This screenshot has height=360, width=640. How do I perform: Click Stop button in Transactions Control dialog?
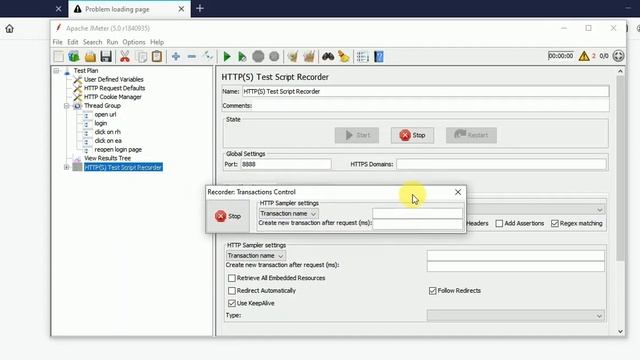(x=228, y=216)
